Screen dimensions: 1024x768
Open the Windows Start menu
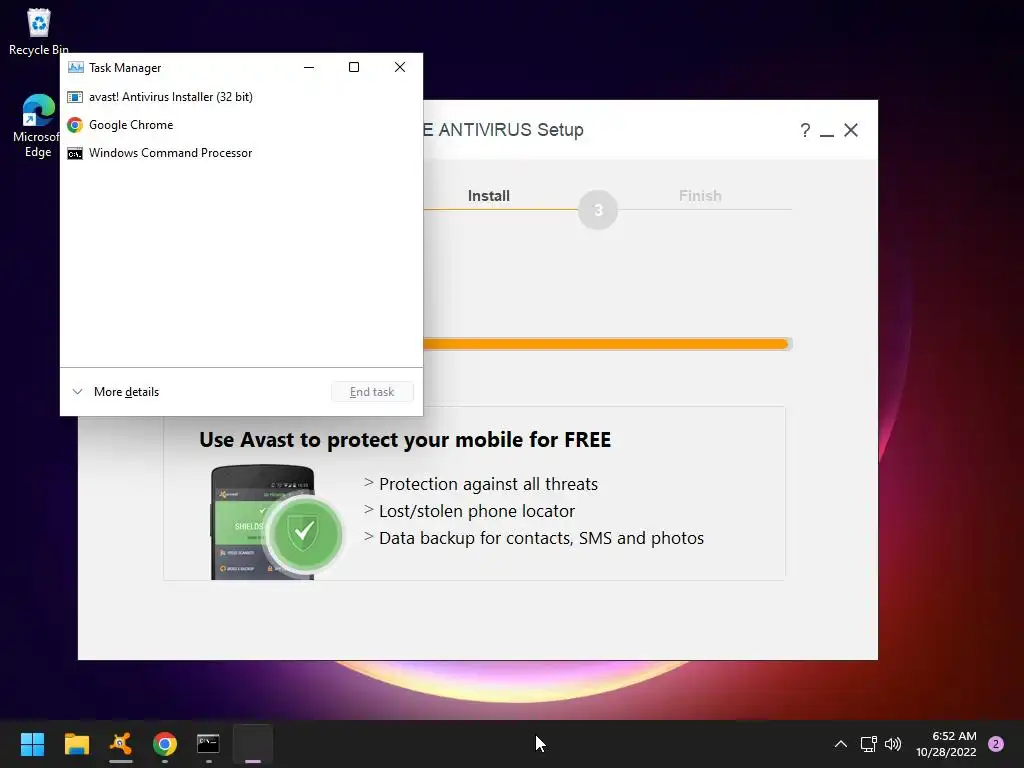point(32,744)
